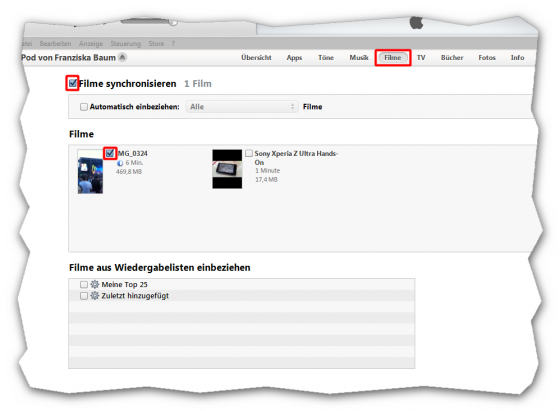The image size is (560, 411).
Task: Select the Sony Xperia Z Ultra Hands-On title
Action: (296, 158)
